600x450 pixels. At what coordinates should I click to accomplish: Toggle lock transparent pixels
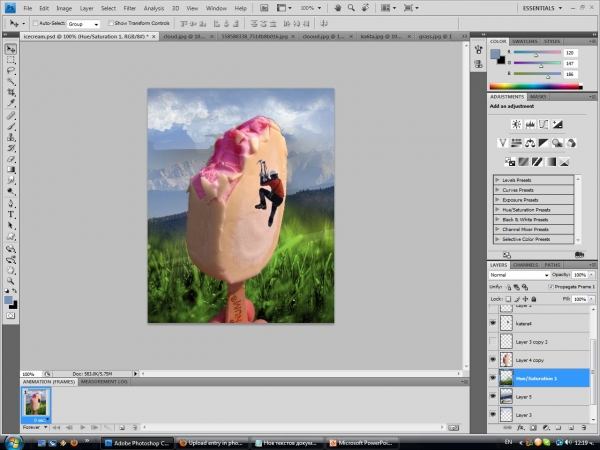tap(508, 299)
